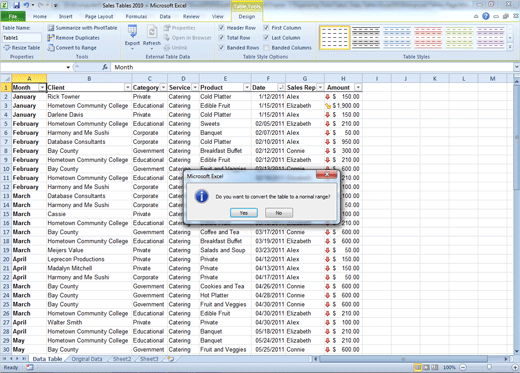Open the Export table data menu

click(x=132, y=37)
